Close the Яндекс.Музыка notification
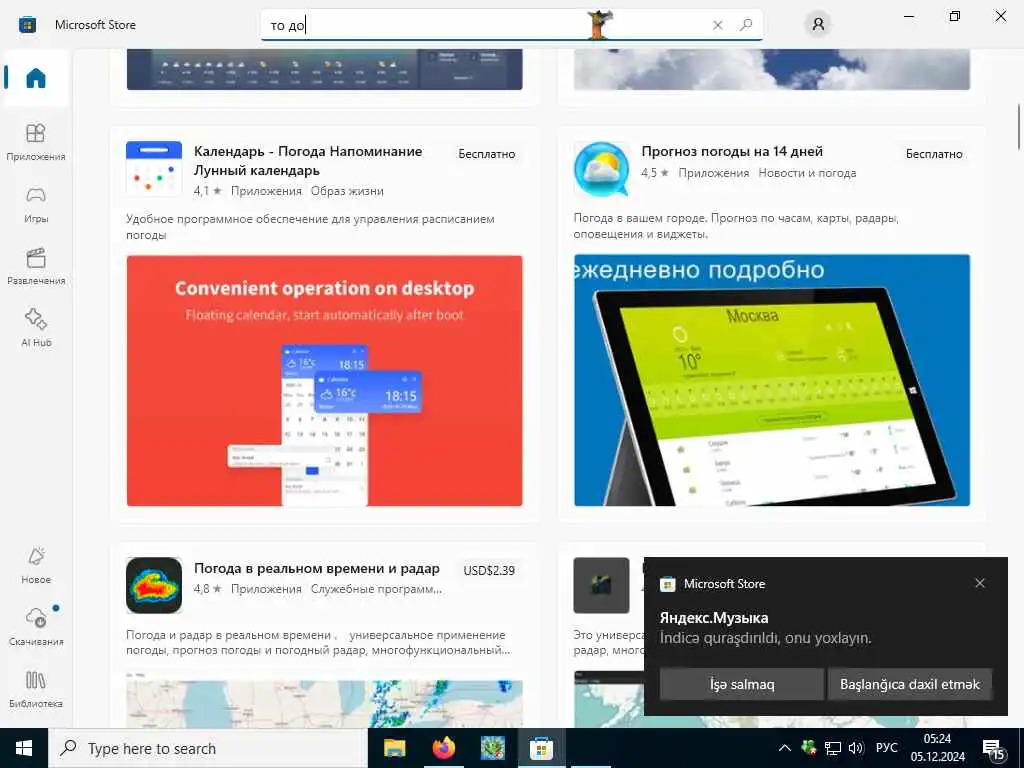 pyautogui.click(x=980, y=583)
